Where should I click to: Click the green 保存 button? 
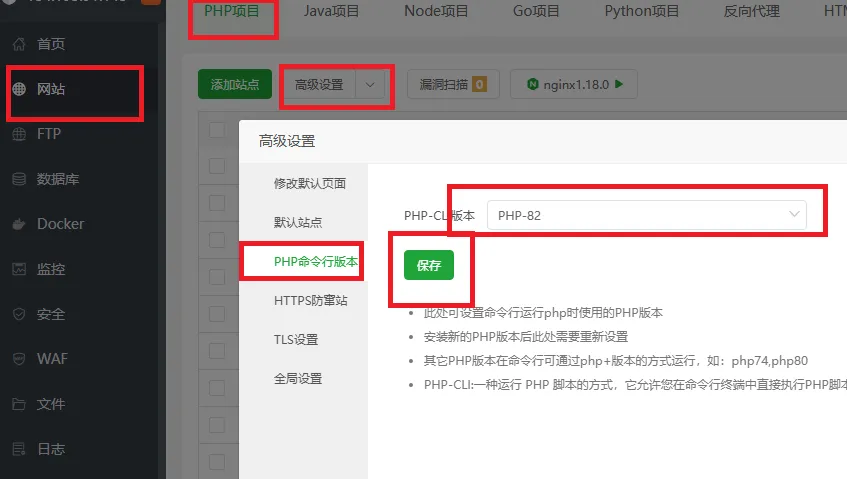pyautogui.click(x=429, y=265)
